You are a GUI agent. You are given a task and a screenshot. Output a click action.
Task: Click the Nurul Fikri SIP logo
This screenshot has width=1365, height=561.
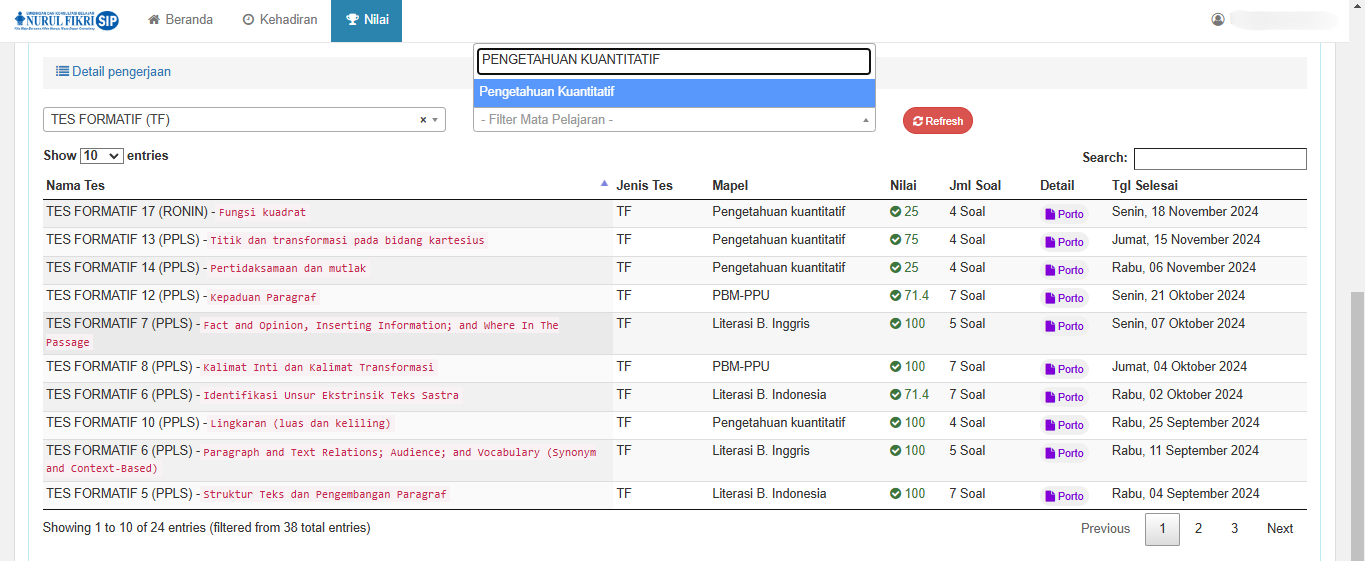pos(66,20)
